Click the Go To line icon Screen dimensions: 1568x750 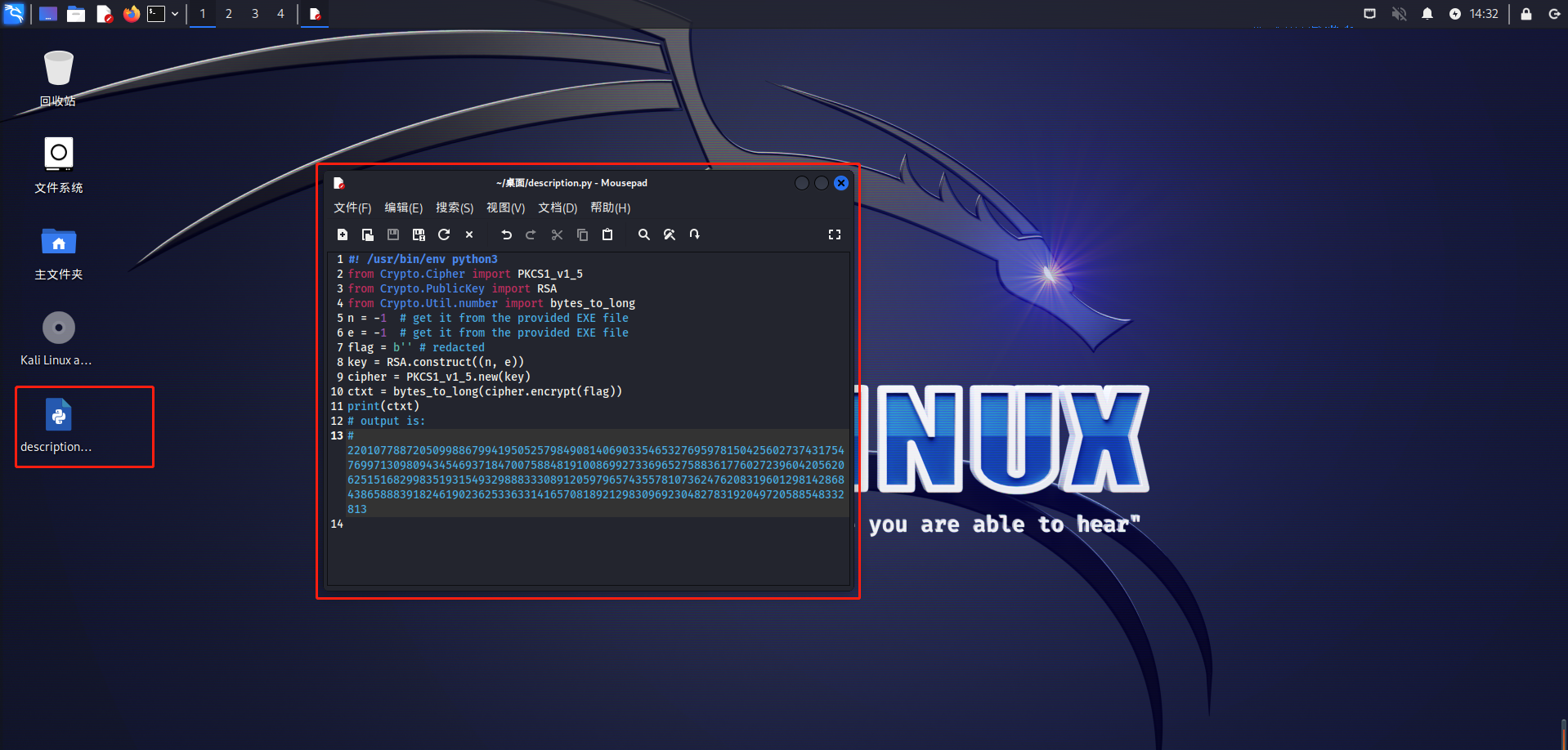[695, 234]
